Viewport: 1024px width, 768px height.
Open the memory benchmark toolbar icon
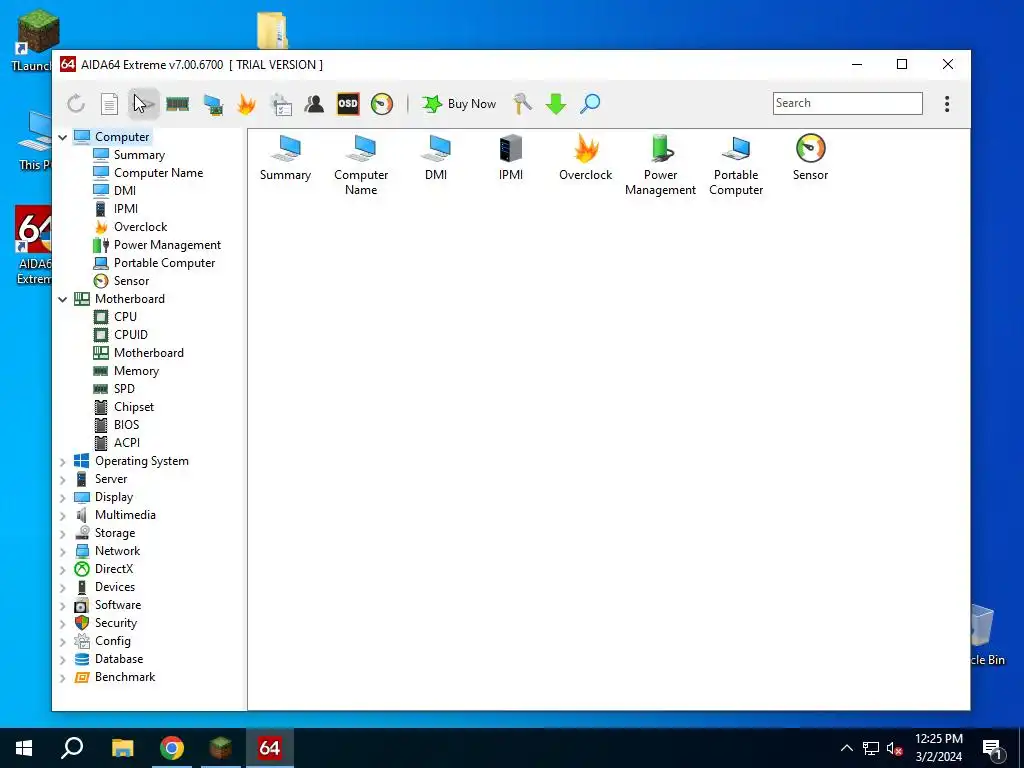(x=177, y=103)
